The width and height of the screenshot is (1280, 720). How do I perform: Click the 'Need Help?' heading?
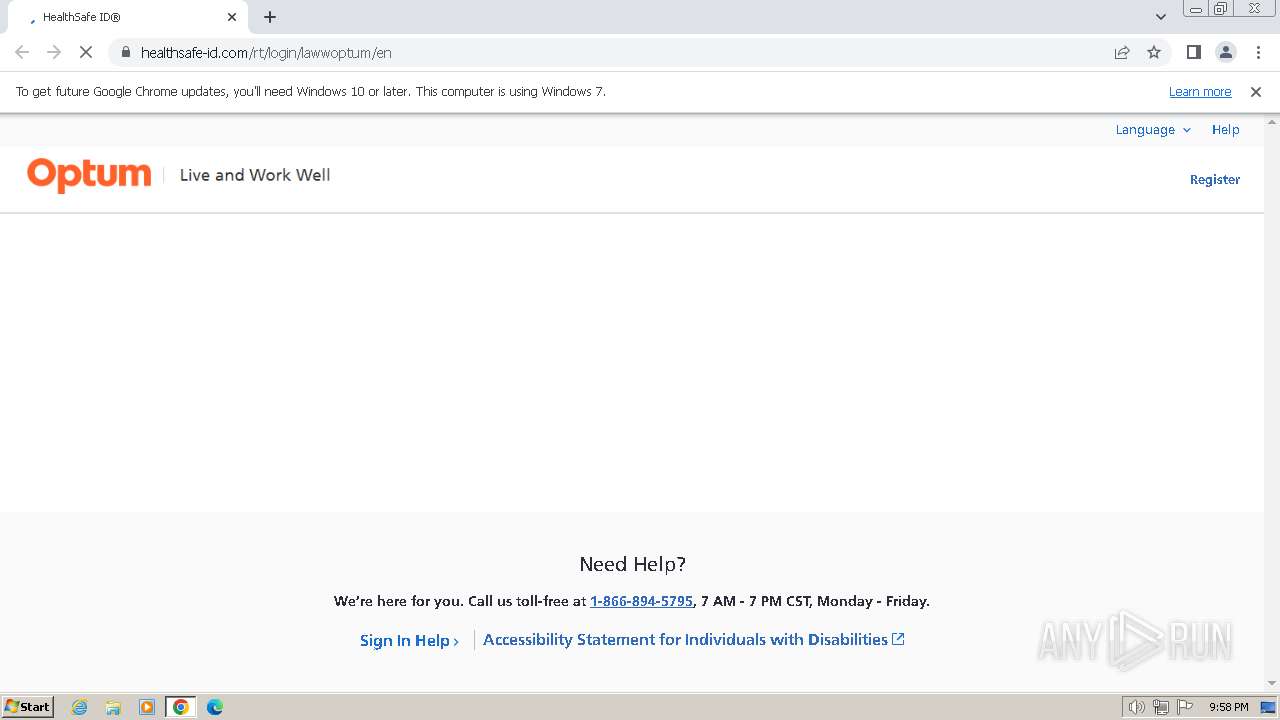633,564
